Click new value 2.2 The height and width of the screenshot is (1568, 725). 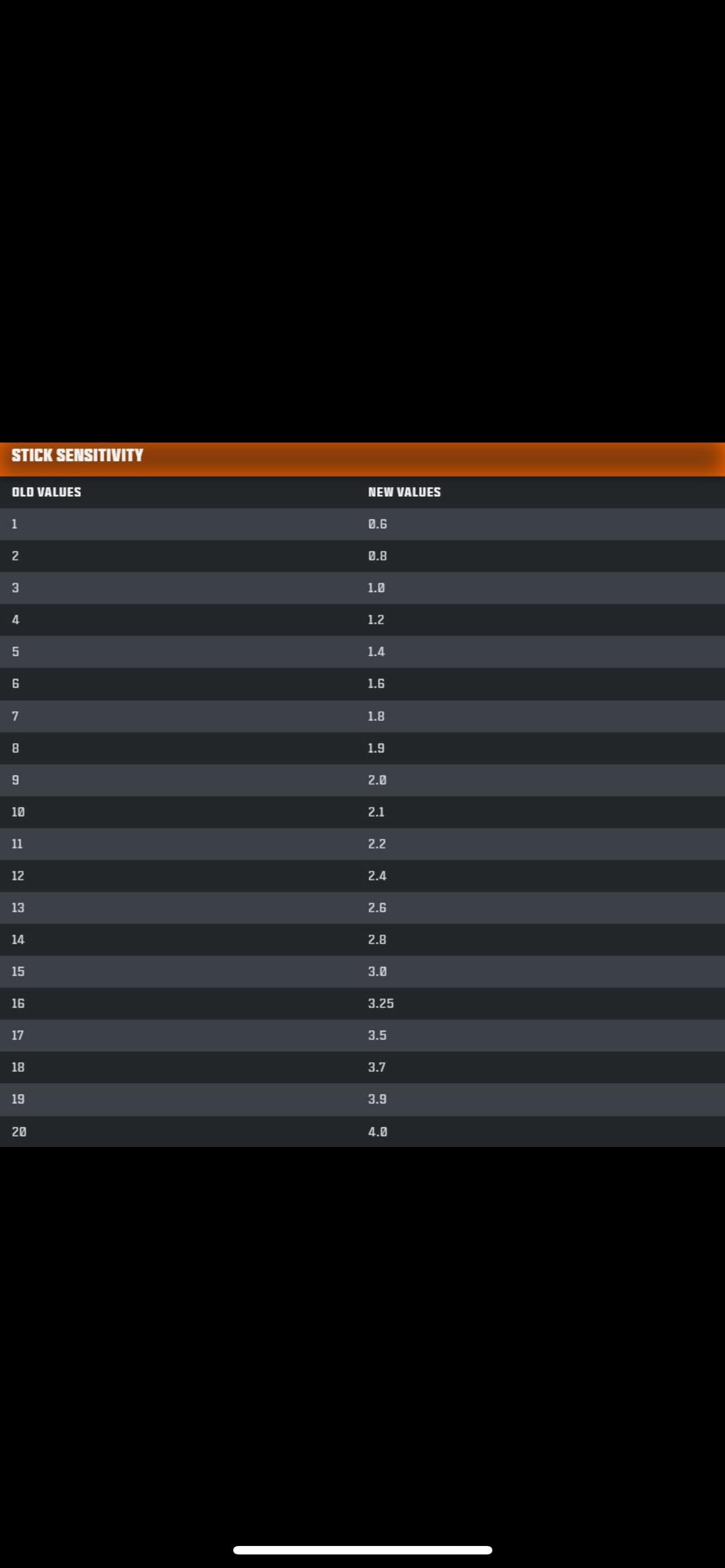coord(377,844)
